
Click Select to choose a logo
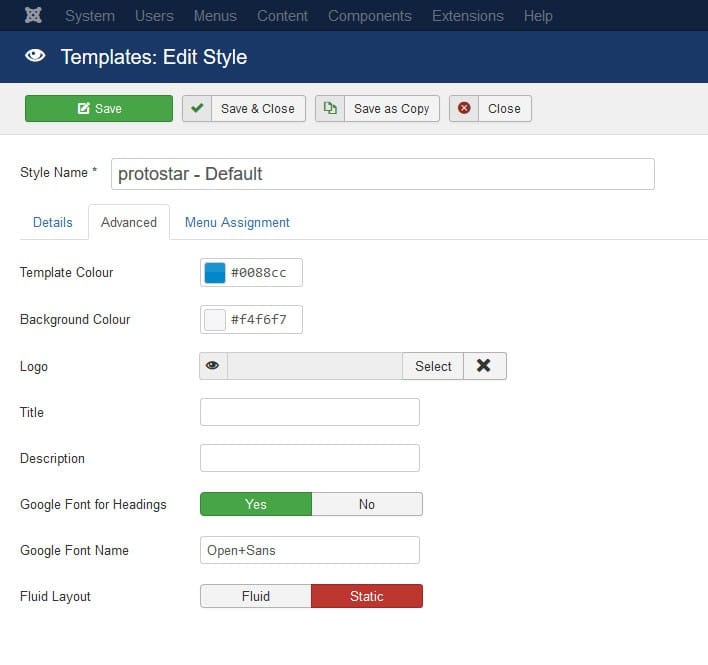point(433,366)
